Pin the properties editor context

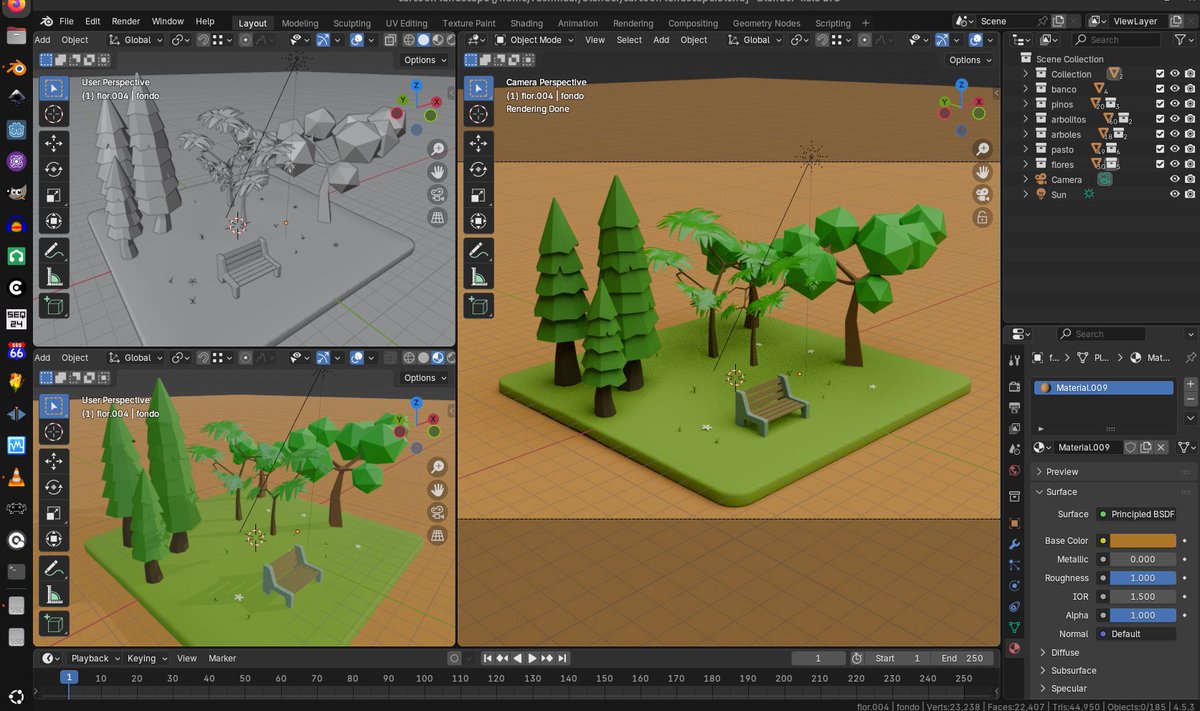pyautogui.click(x=1190, y=357)
